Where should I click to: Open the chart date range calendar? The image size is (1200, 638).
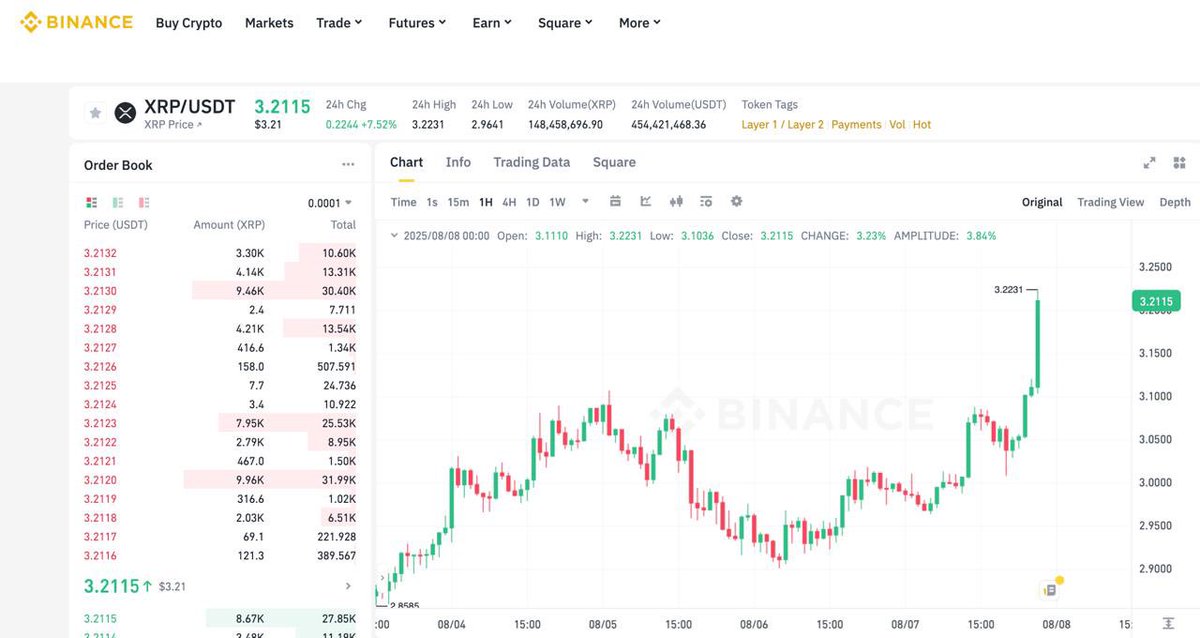[x=615, y=201]
